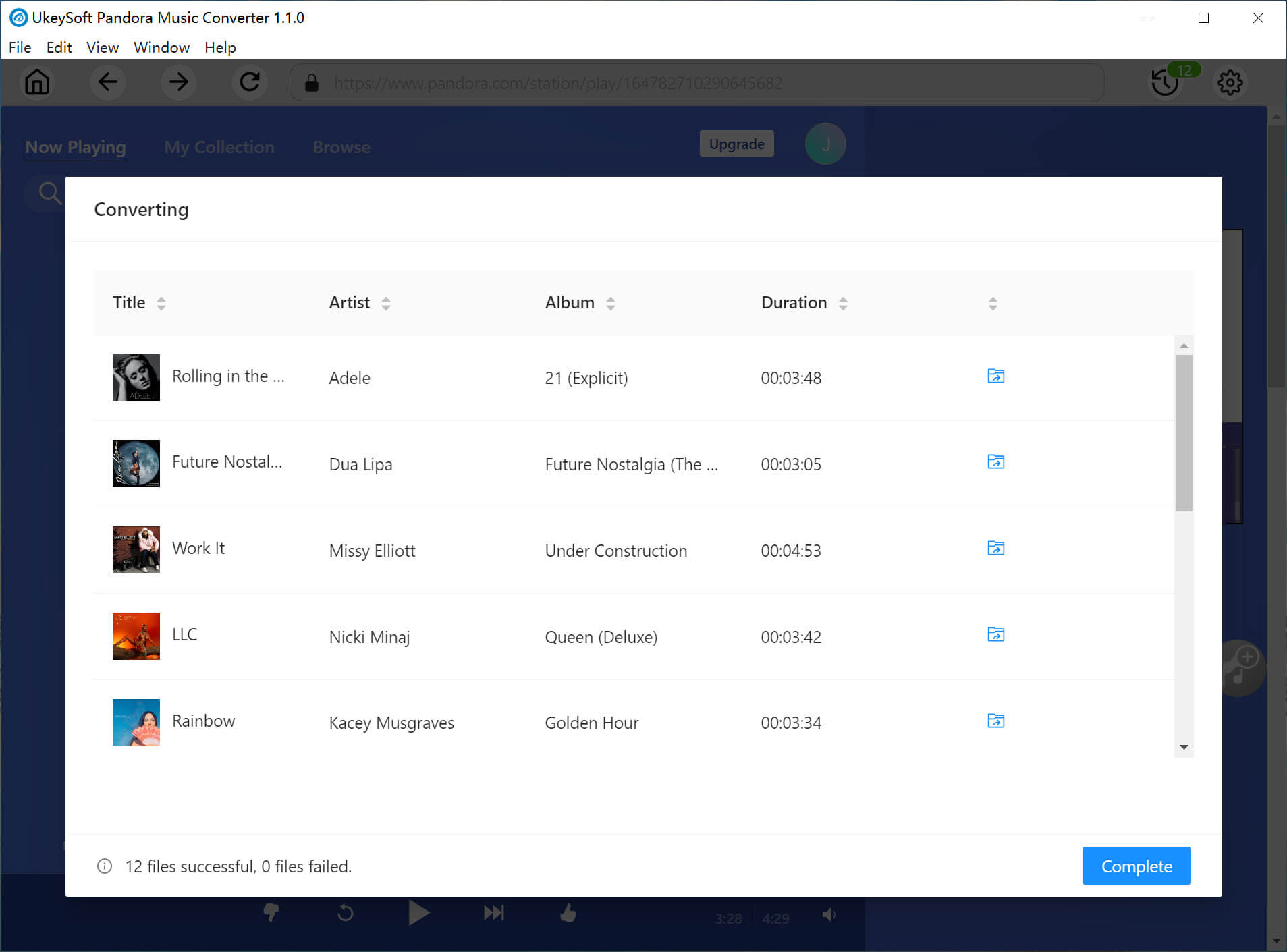The image size is (1287, 952).
Task: Open conversion history with the clock icon
Action: (x=1165, y=84)
